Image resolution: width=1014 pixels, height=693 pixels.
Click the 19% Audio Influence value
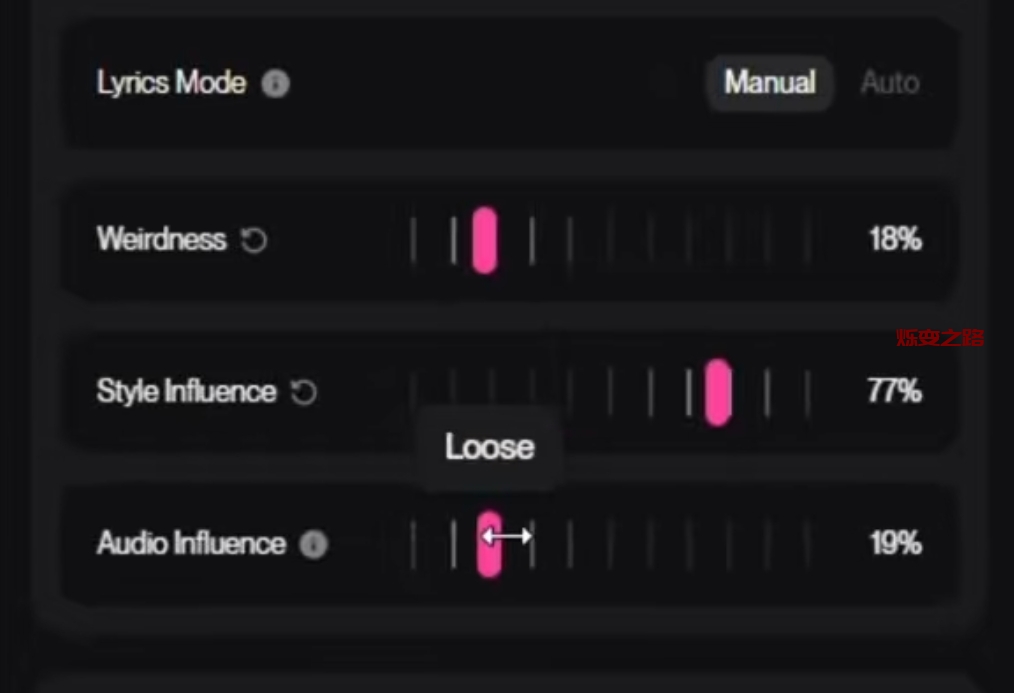click(x=894, y=544)
